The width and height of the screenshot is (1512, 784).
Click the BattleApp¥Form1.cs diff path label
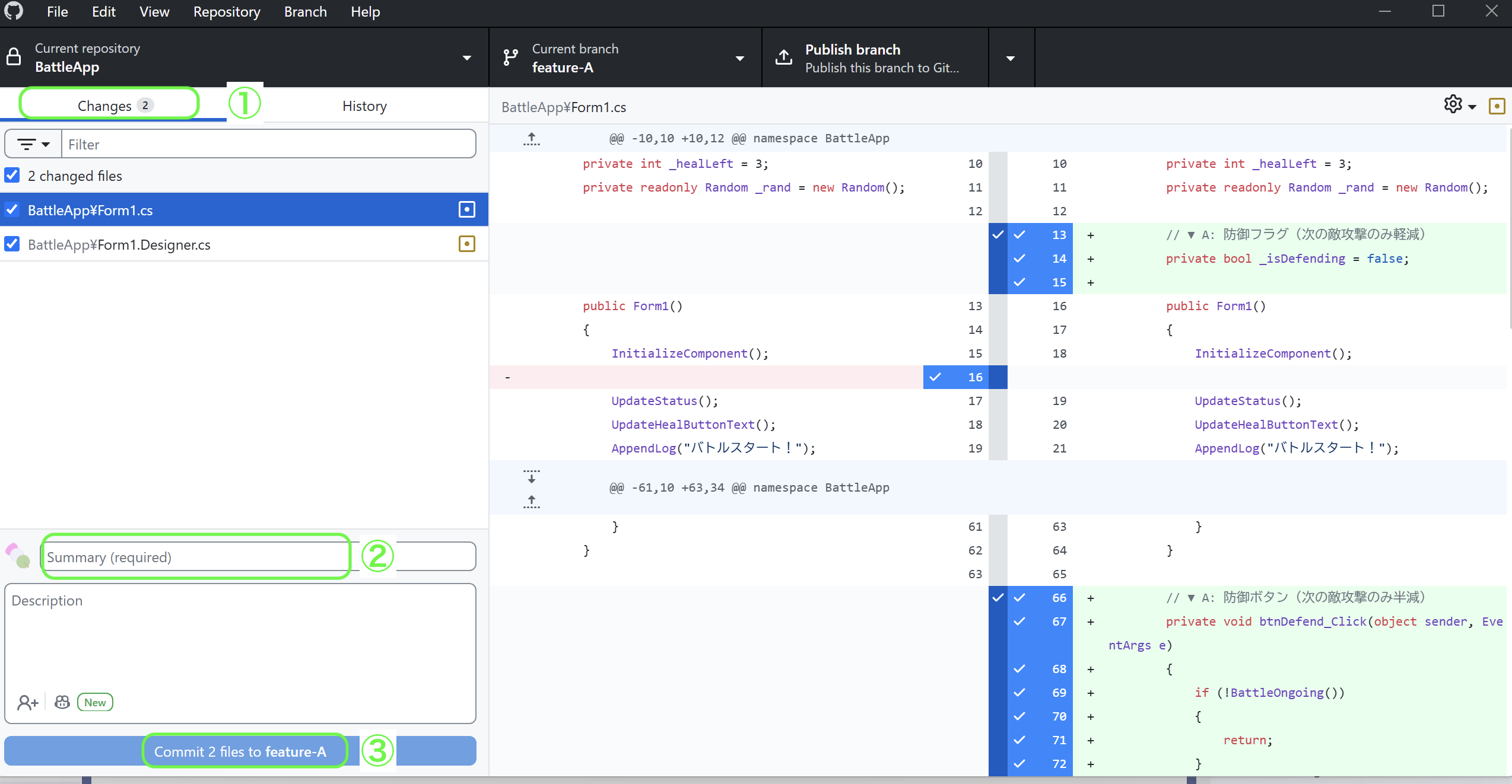tap(563, 107)
